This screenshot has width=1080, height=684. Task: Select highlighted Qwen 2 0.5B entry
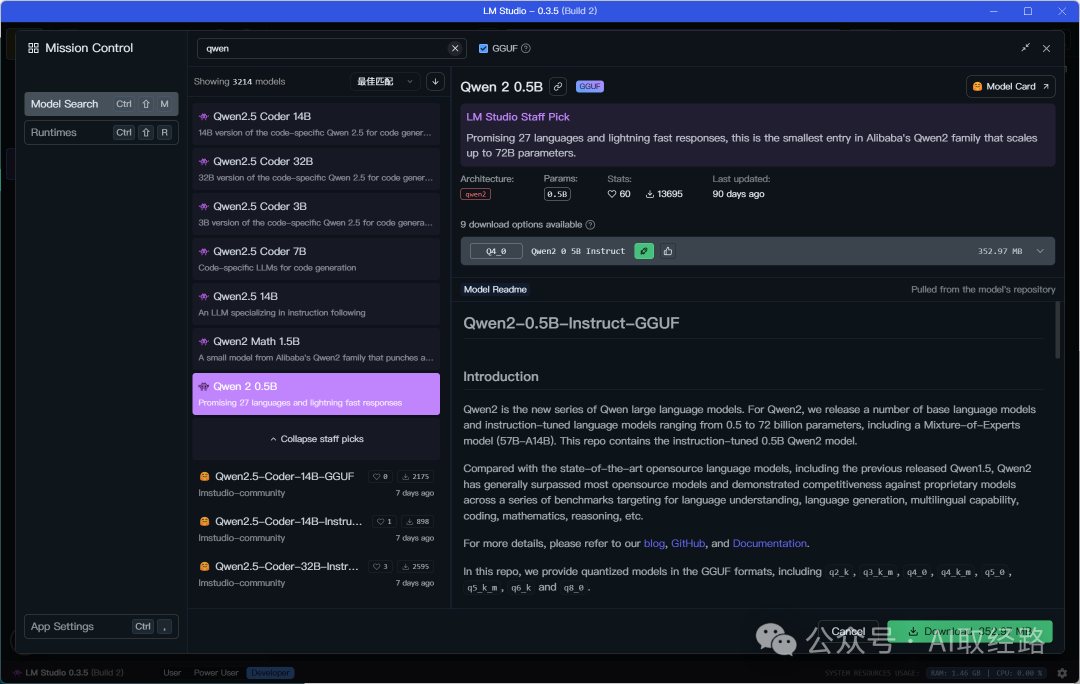coord(315,394)
